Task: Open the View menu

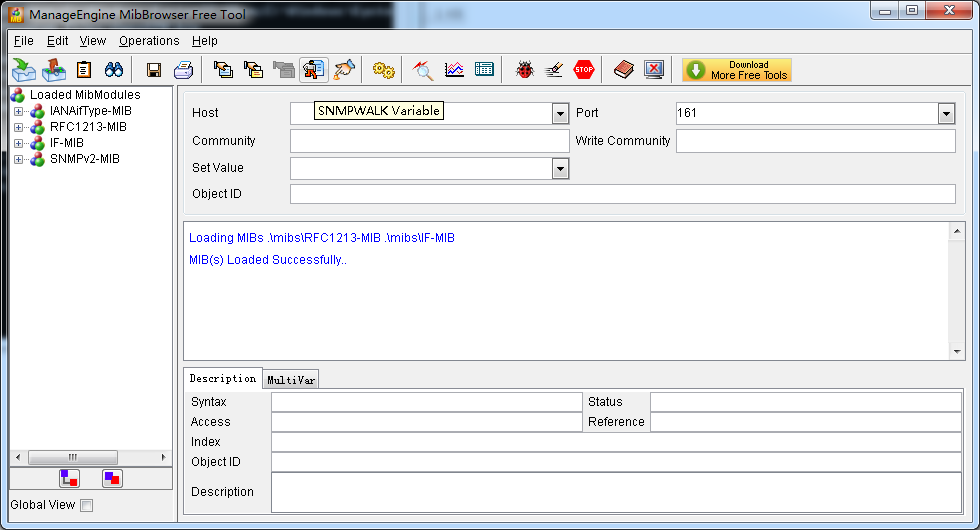Action: click(x=92, y=41)
